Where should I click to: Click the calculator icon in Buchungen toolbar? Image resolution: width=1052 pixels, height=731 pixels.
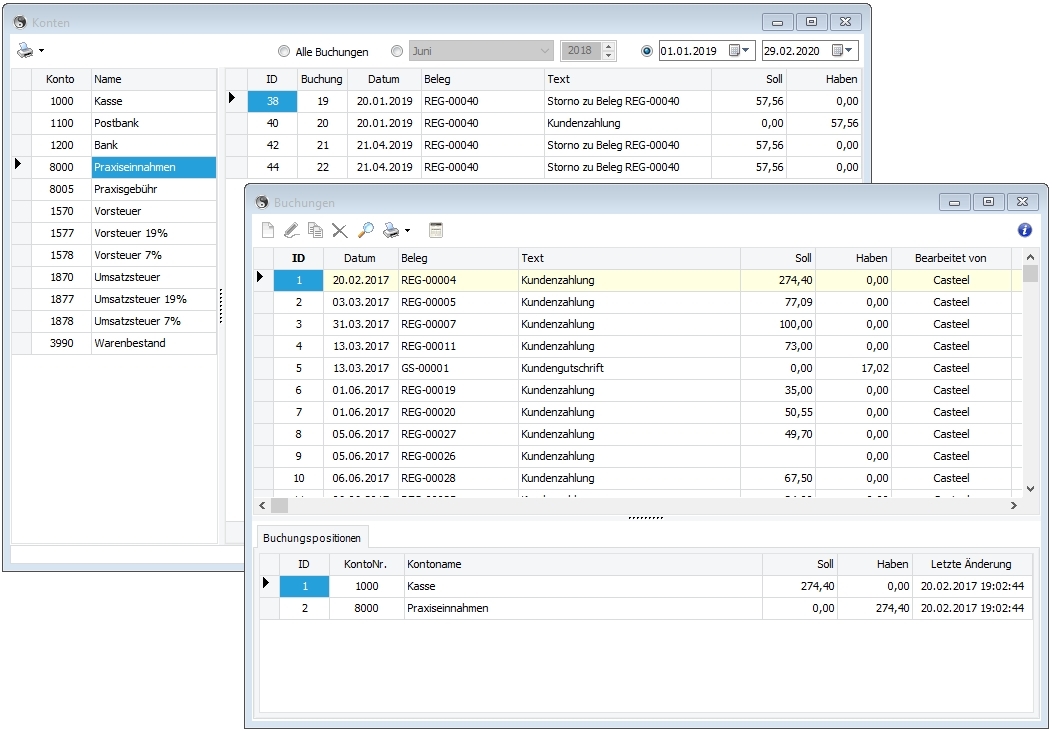(435, 230)
